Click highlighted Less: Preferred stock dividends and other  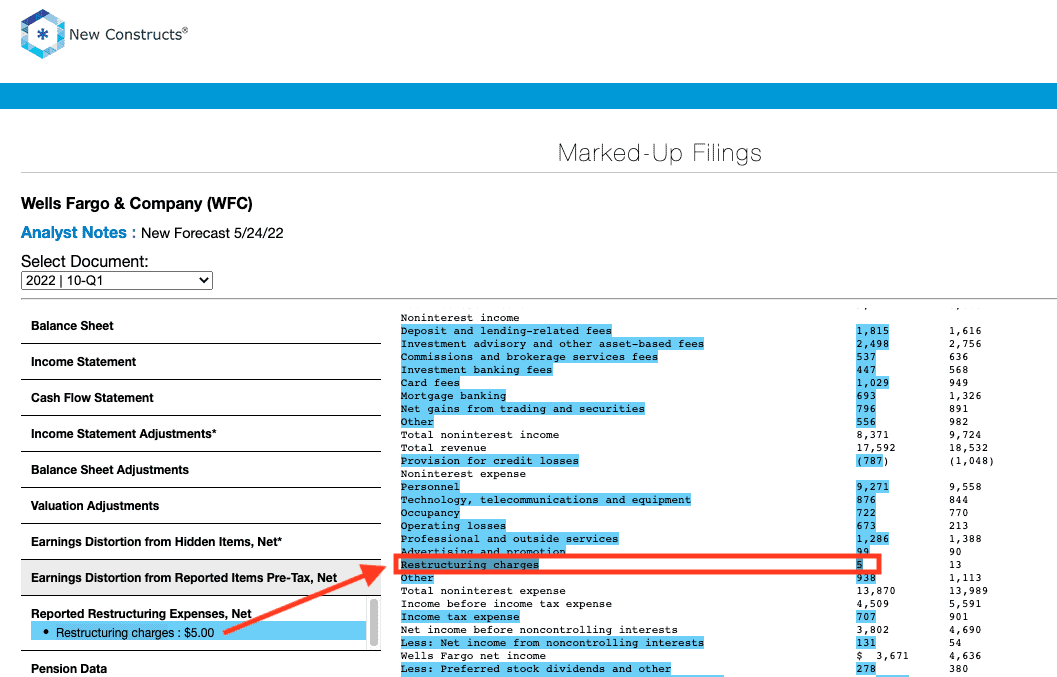536,669
